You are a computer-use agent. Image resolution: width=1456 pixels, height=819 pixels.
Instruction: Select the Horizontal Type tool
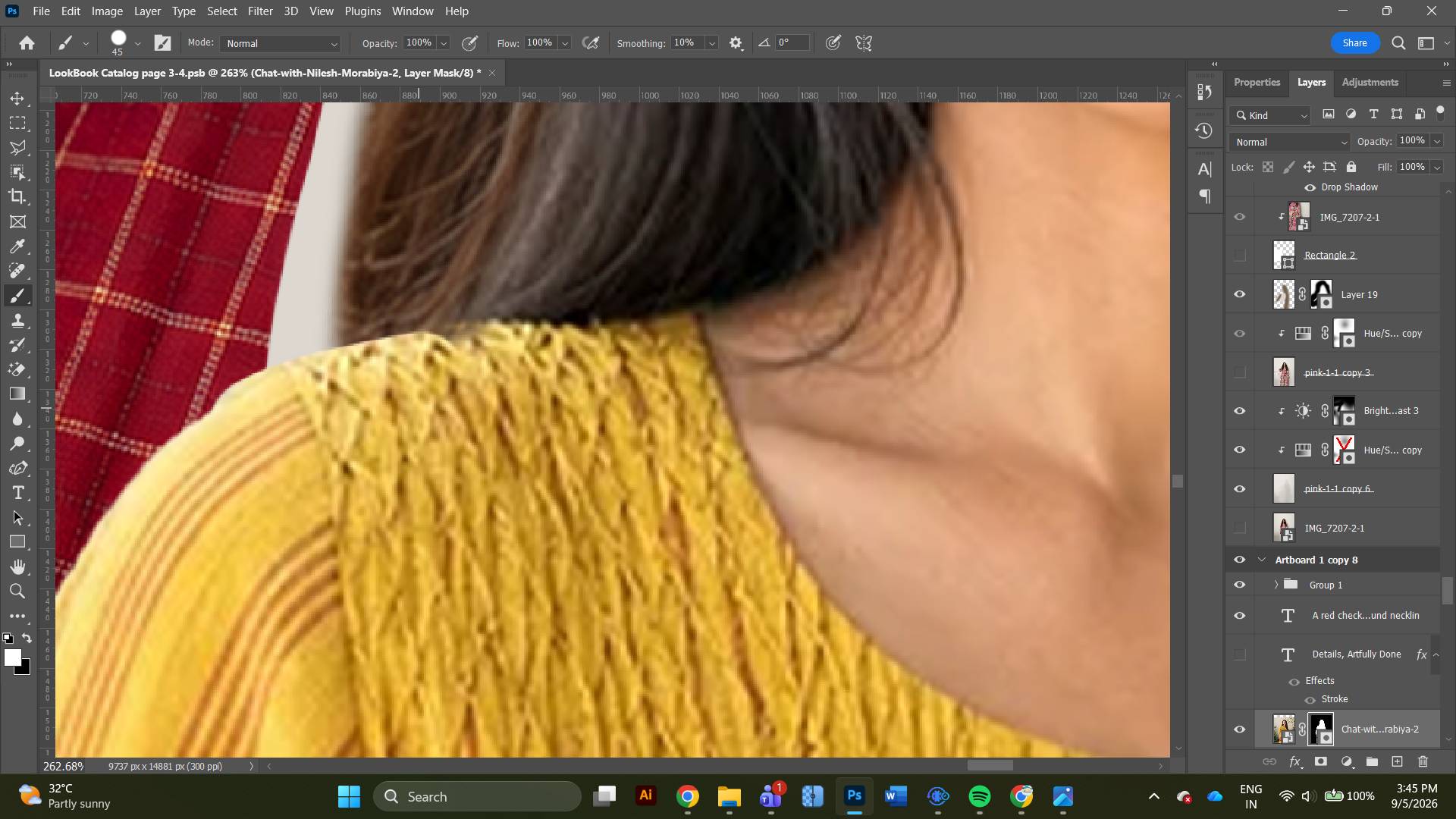pyautogui.click(x=17, y=493)
